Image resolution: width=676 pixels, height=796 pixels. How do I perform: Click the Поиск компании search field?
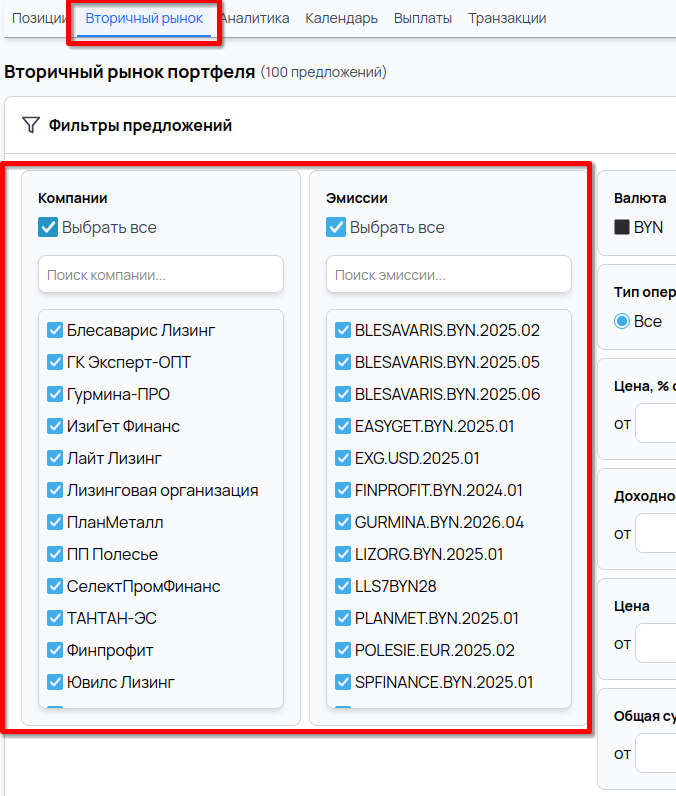160,274
